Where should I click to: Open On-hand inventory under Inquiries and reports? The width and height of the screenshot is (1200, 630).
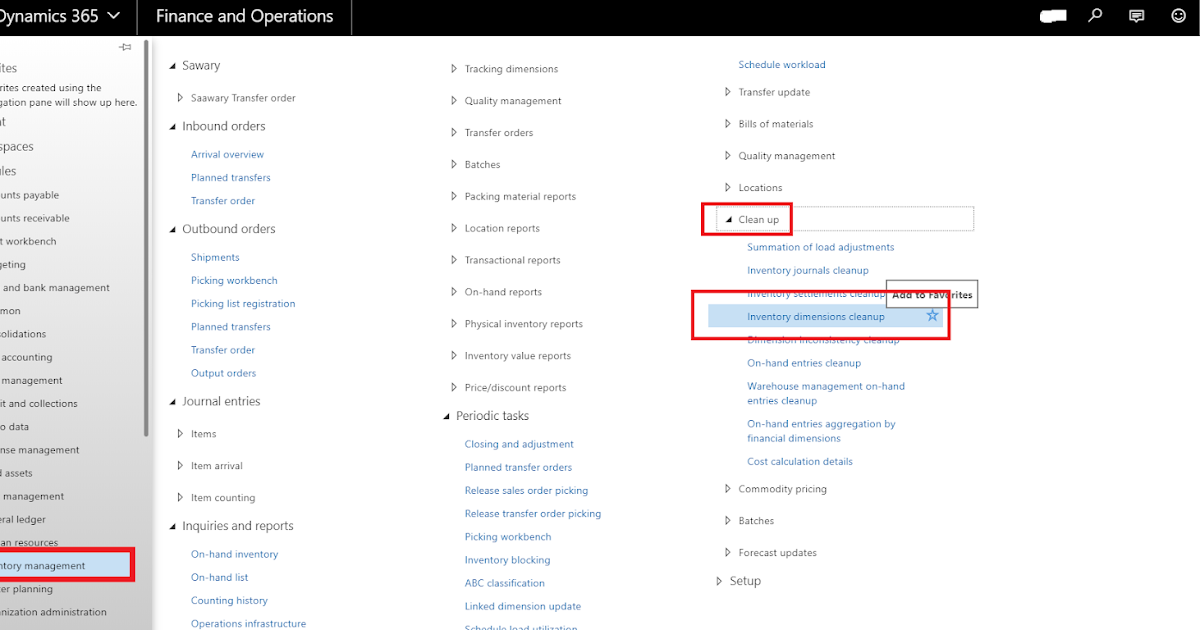pos(234,553)
